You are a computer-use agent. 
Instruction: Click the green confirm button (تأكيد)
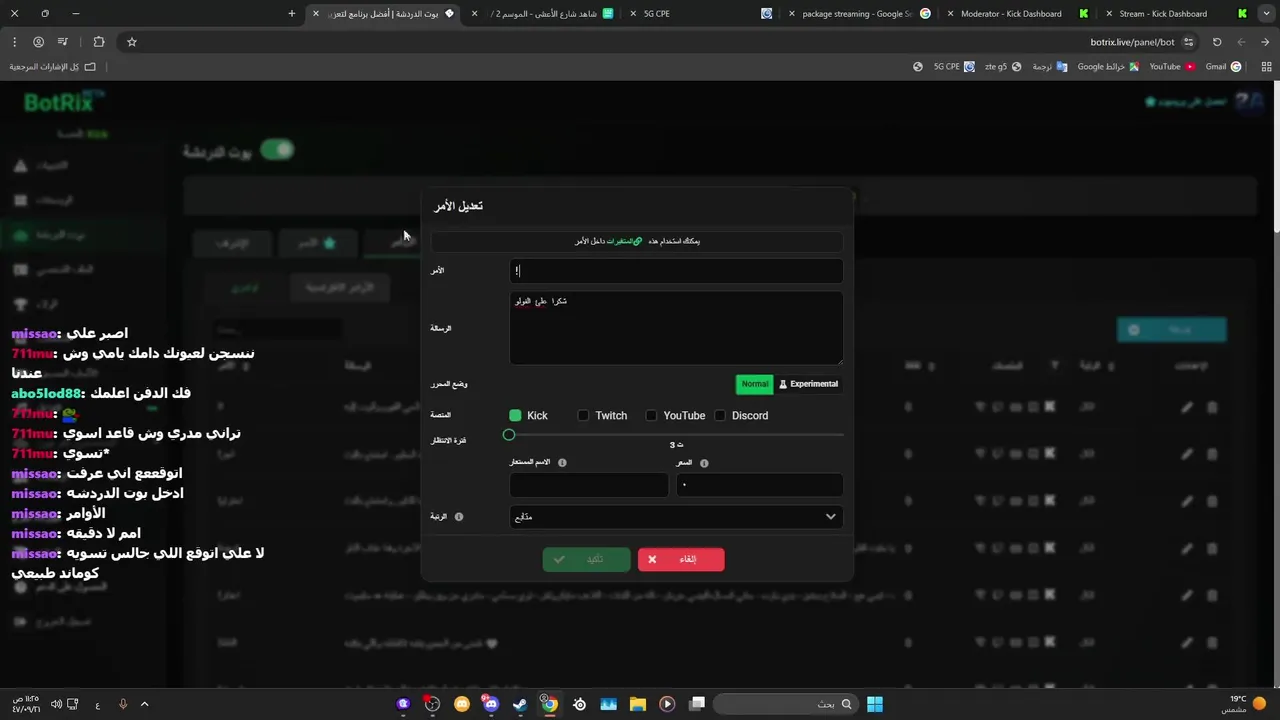click(x=587, y=559)
